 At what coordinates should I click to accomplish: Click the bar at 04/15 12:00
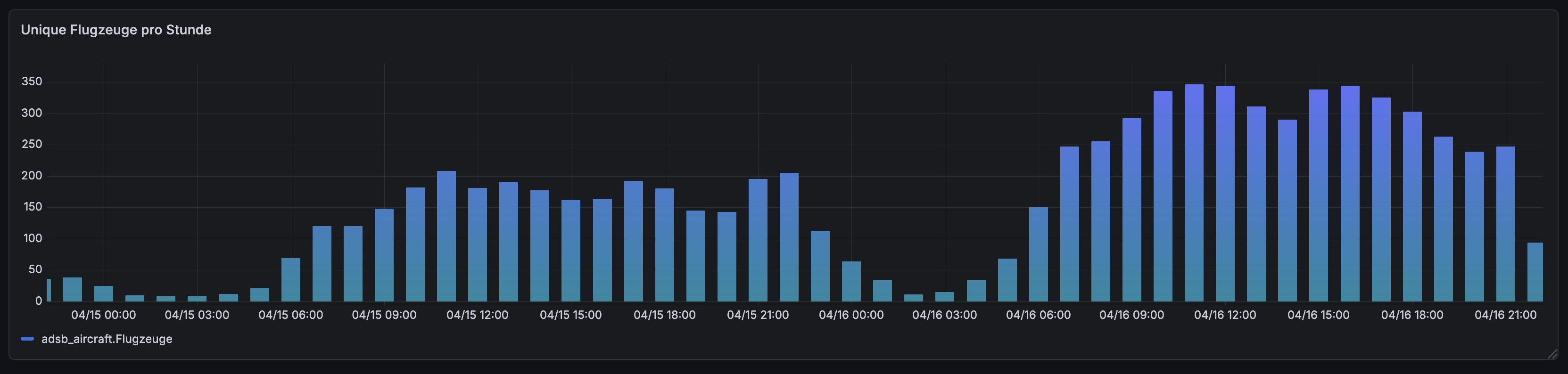click(x=477, y=245)
